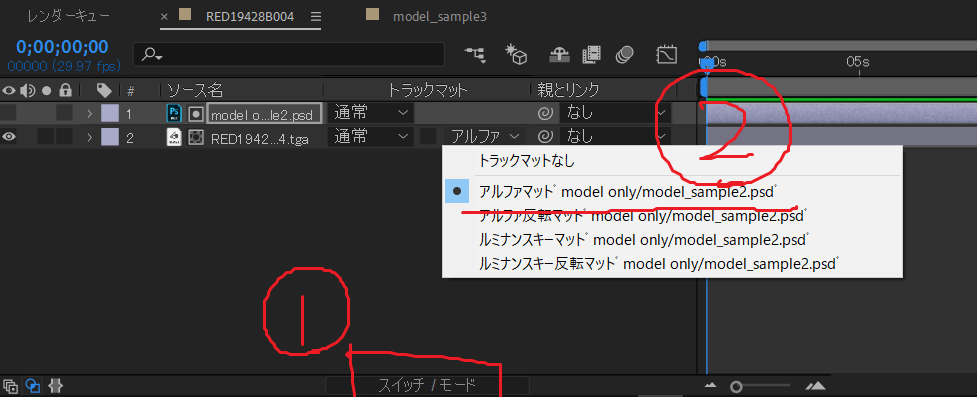Click the 親とリンク column header
The height and width of the screenshot is (397, 977).
coord(568,91)
